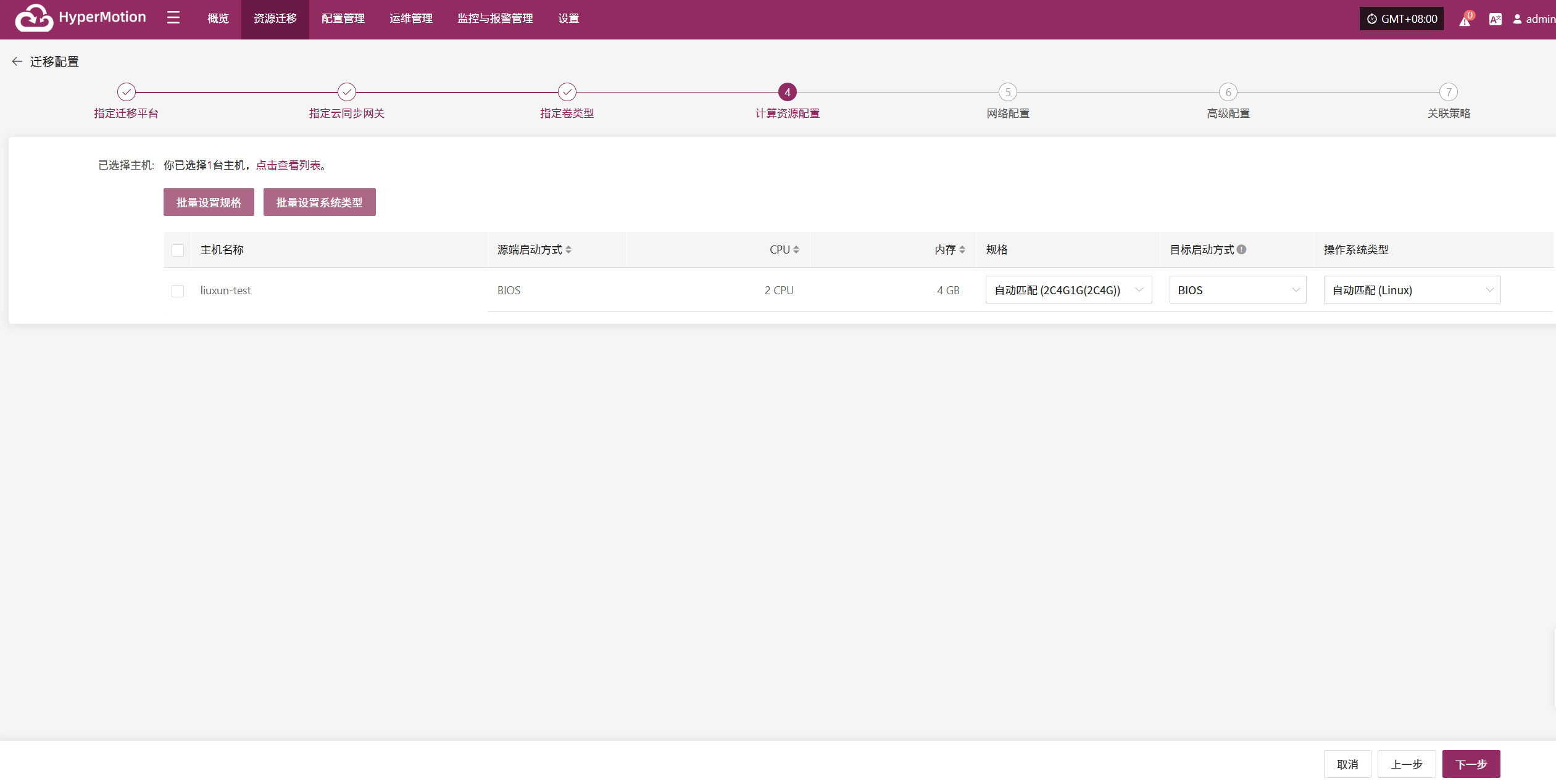
Task: Click step 7 关联策略 circle
Action: tap(1449, 92)
